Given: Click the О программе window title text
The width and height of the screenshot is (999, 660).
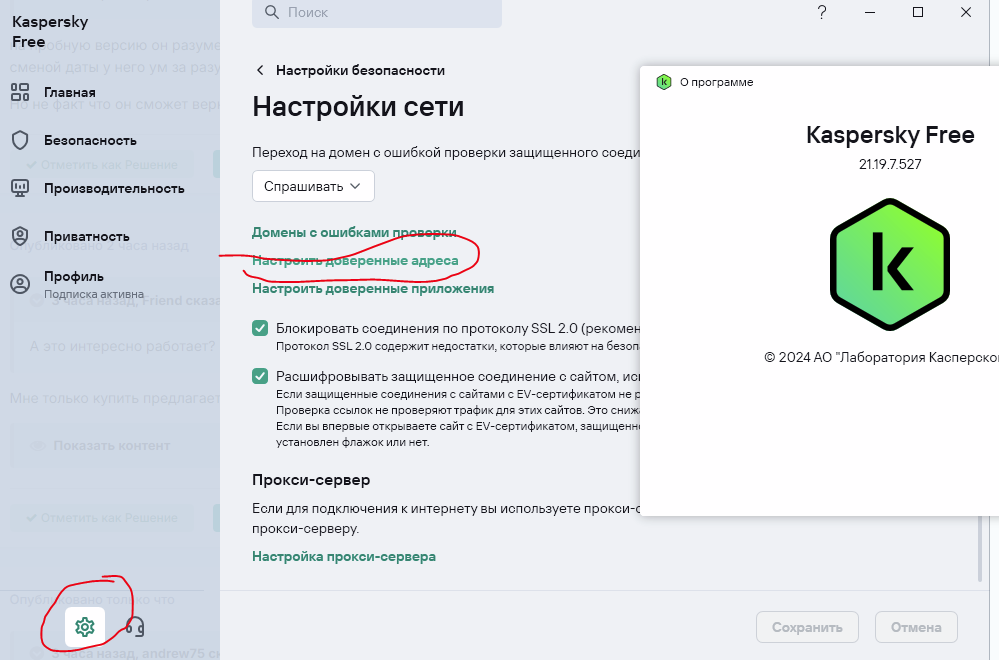Looking at the screenshot, I should tap(716, 82).
